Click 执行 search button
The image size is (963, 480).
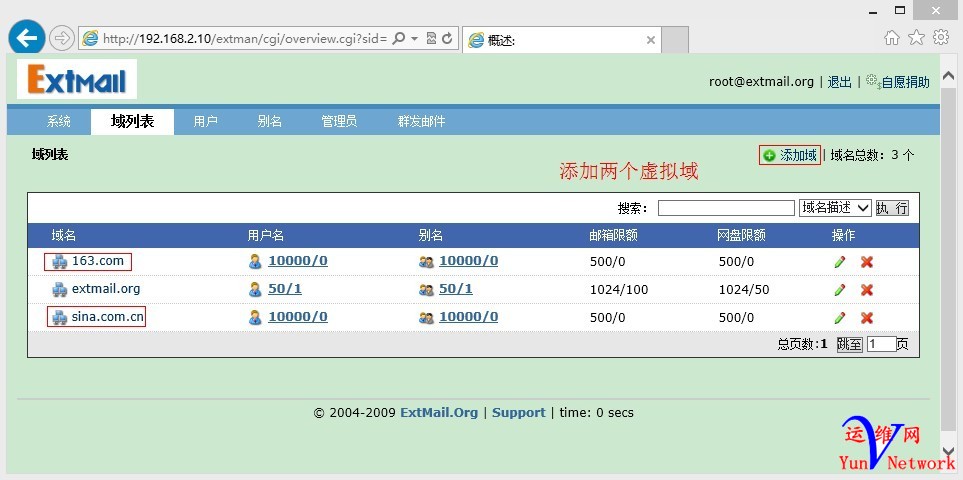click(892, 208)
